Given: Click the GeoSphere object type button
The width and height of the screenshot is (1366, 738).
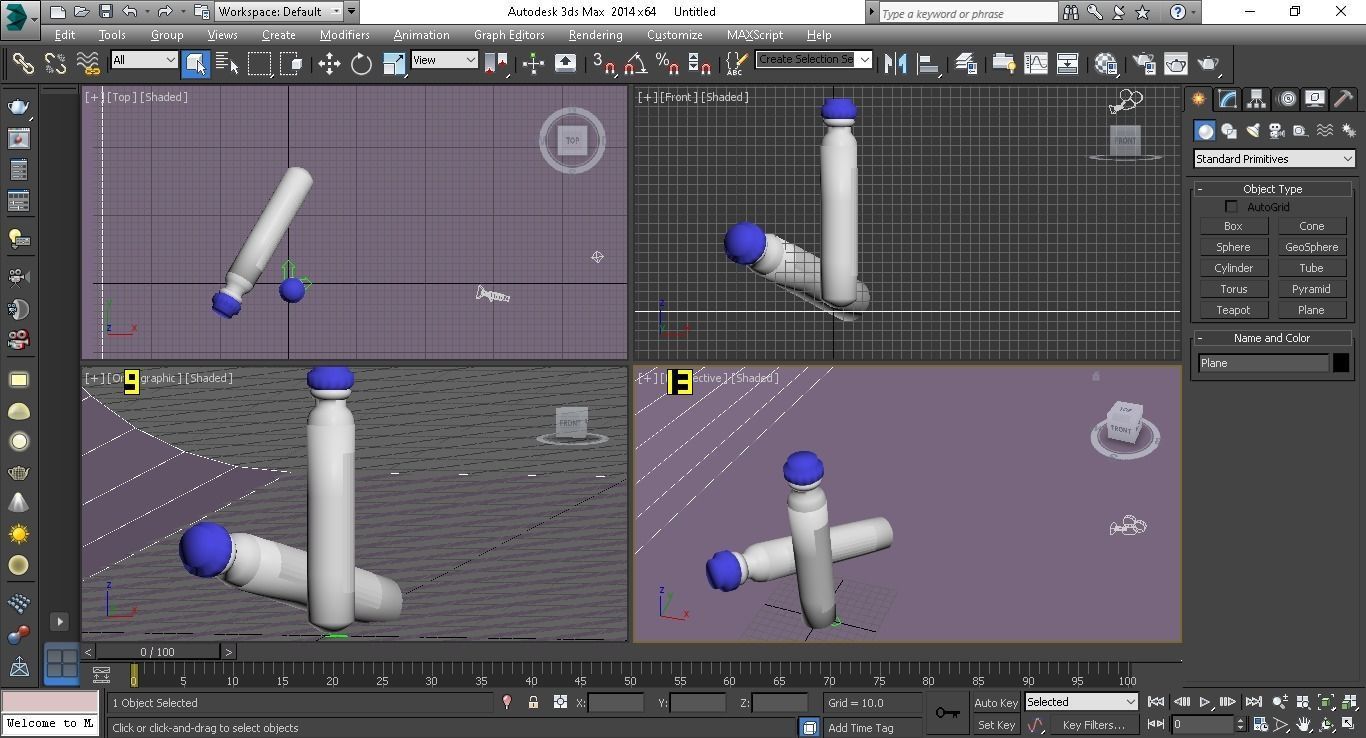Looking at the screenshot, I should [x=1311, y=247].
